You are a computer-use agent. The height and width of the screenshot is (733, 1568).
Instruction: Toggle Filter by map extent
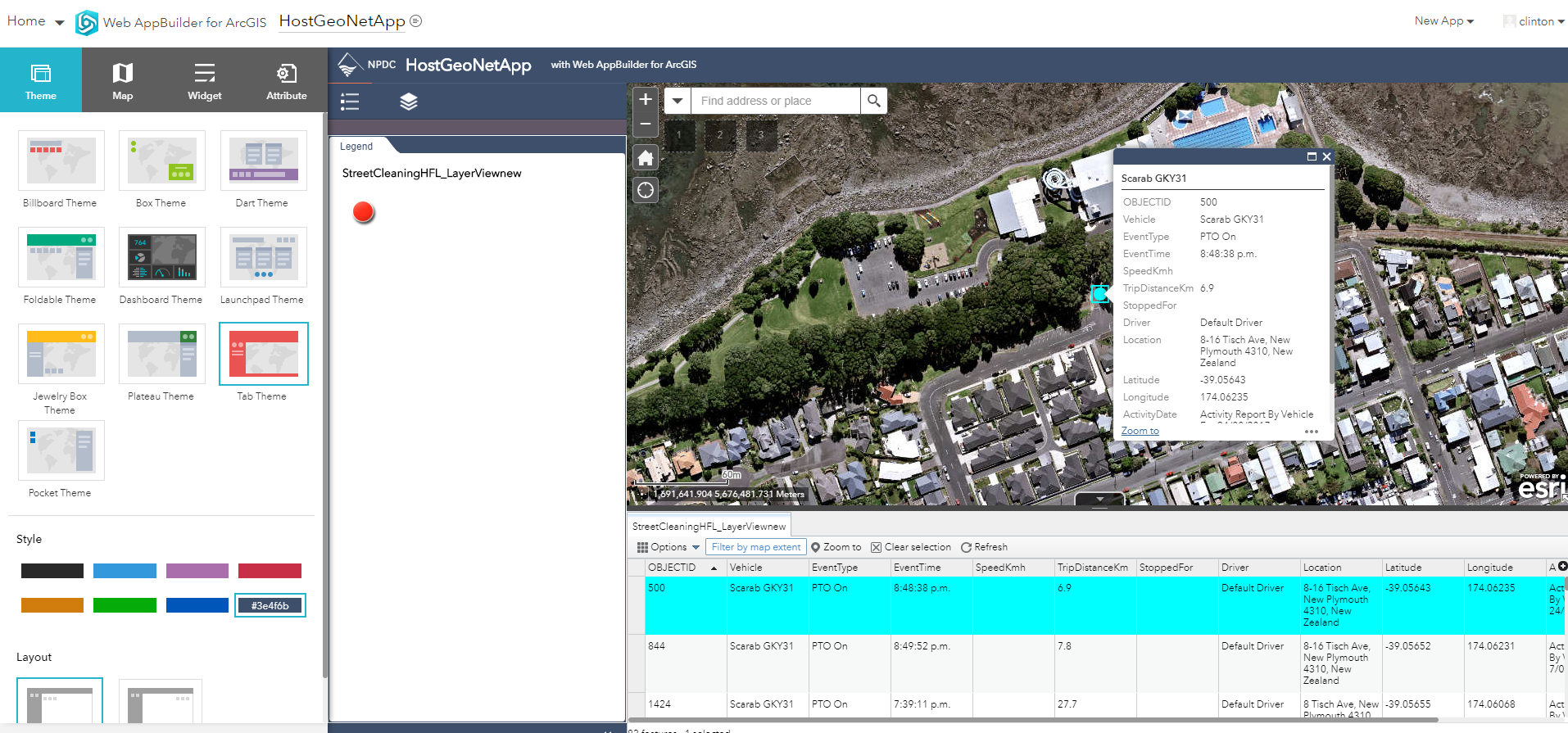pyautogui.click(x=755, y=547)
